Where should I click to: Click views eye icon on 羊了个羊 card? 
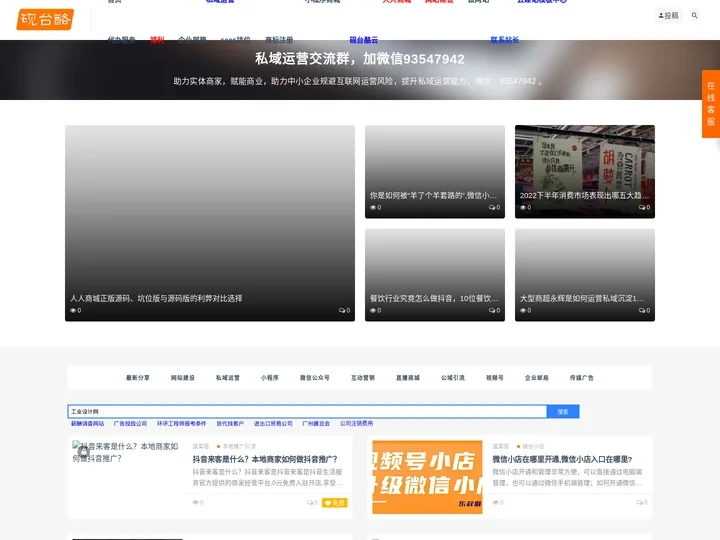373,208
